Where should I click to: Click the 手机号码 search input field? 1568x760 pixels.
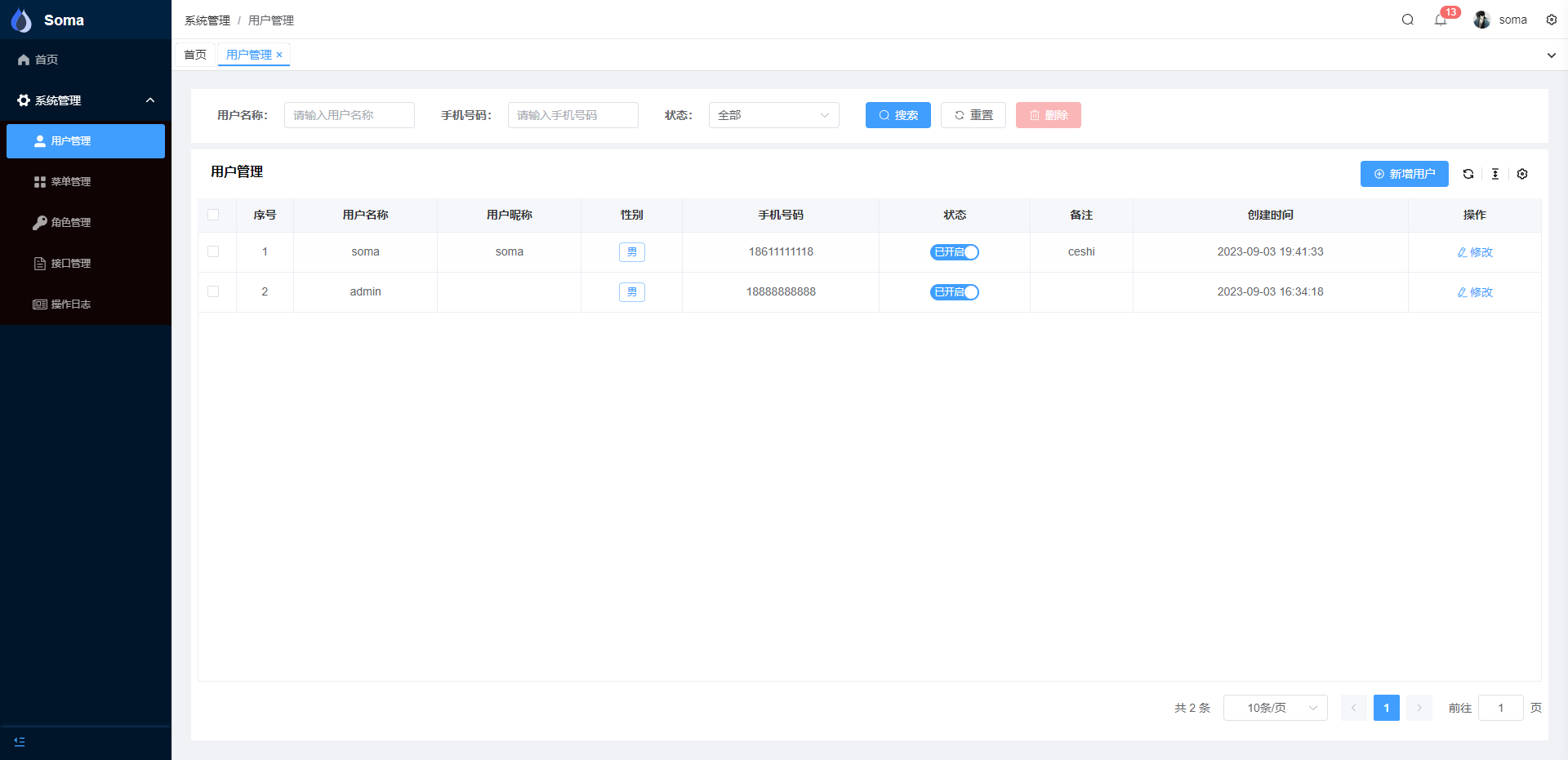pyautogui.click(x=572, y=115)
